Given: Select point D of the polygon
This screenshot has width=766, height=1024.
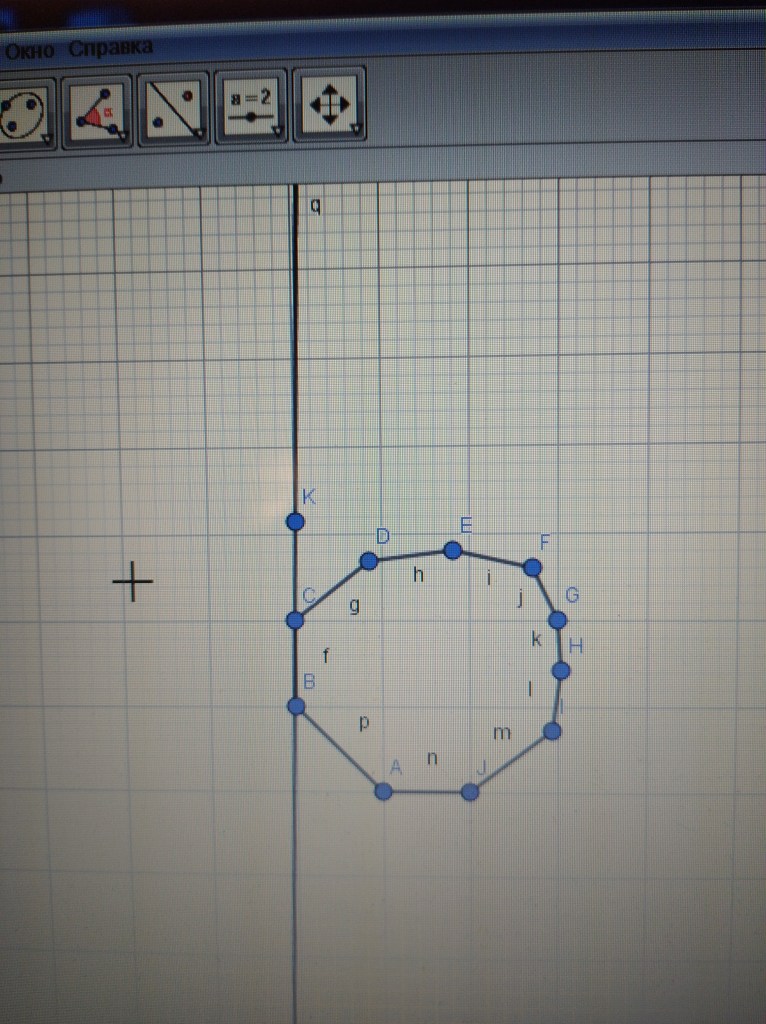Looking at the screenshot, I should click(369, 561).
